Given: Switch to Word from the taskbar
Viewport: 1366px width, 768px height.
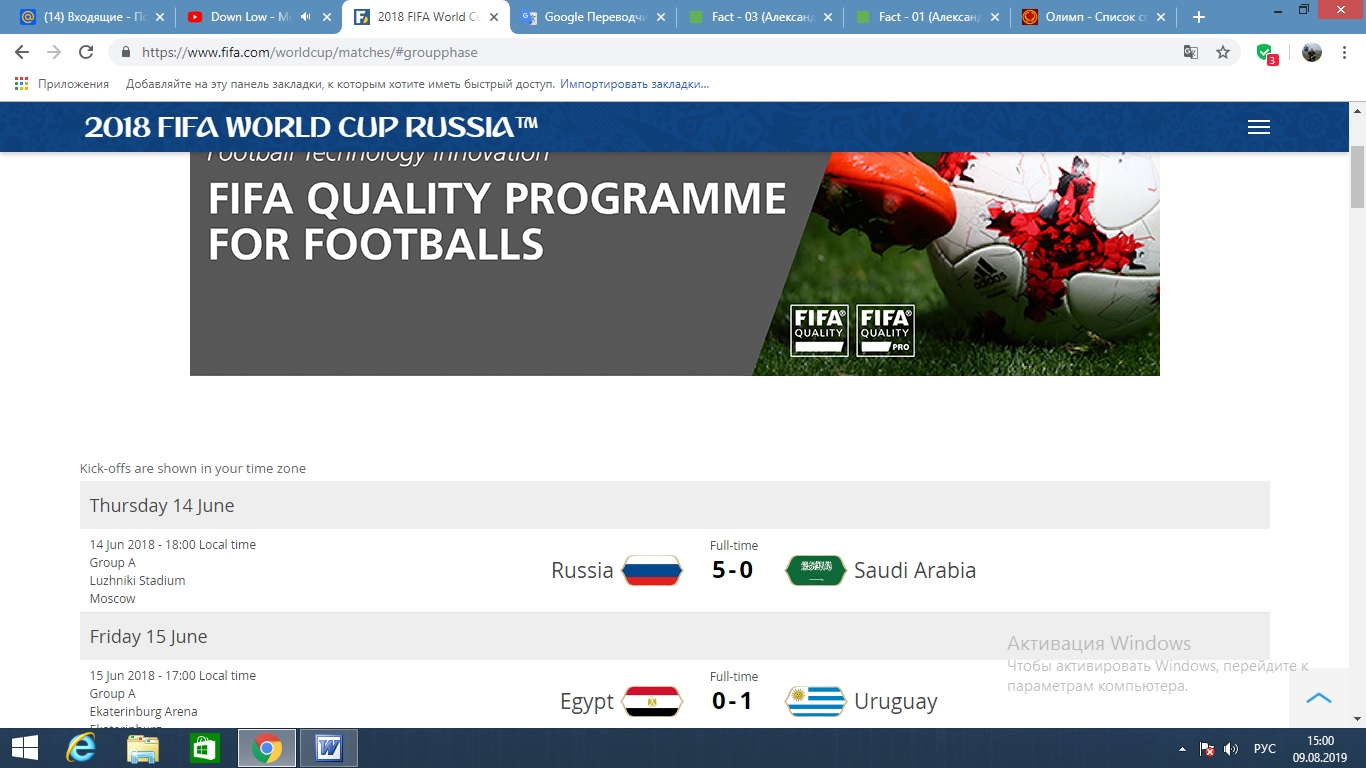Looking at the screenshot, I should [x=329, y=748].
